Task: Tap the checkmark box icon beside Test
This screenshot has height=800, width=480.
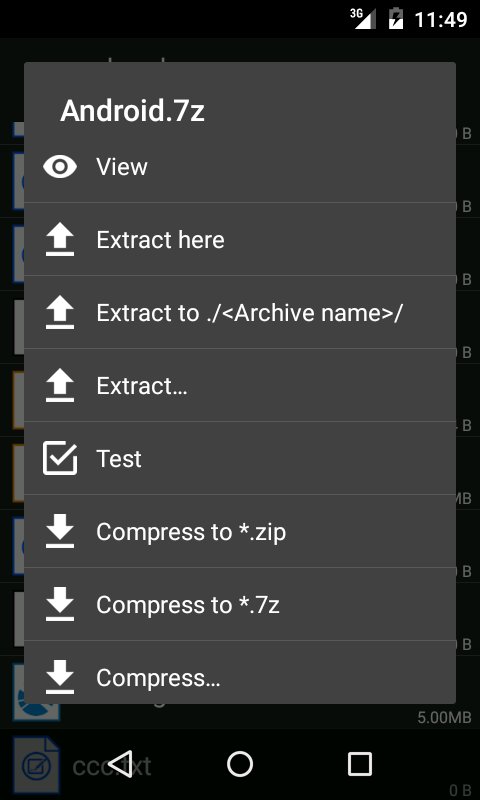Action: [60, 458]
